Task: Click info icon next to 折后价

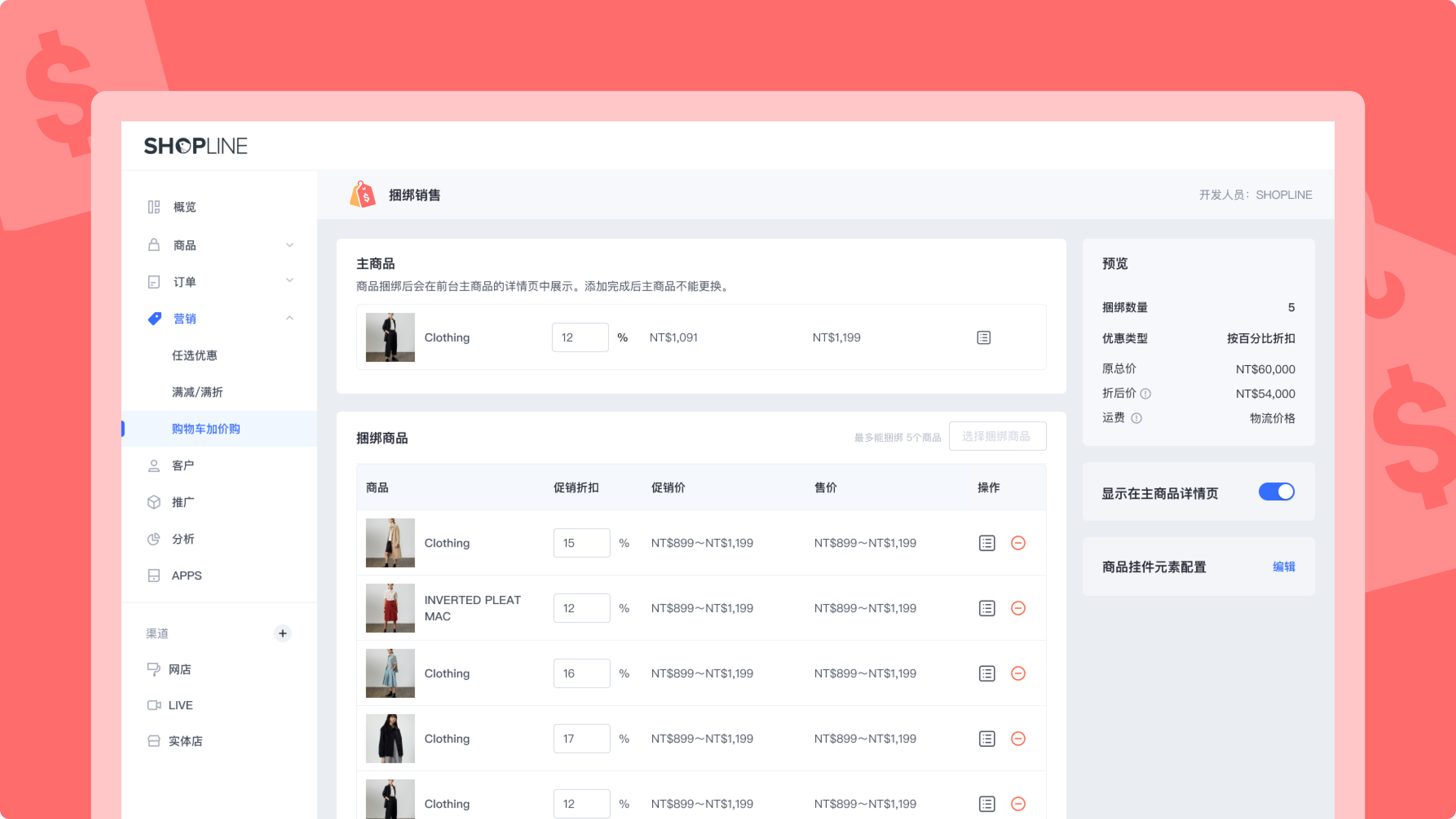Action: (1145, 394)
